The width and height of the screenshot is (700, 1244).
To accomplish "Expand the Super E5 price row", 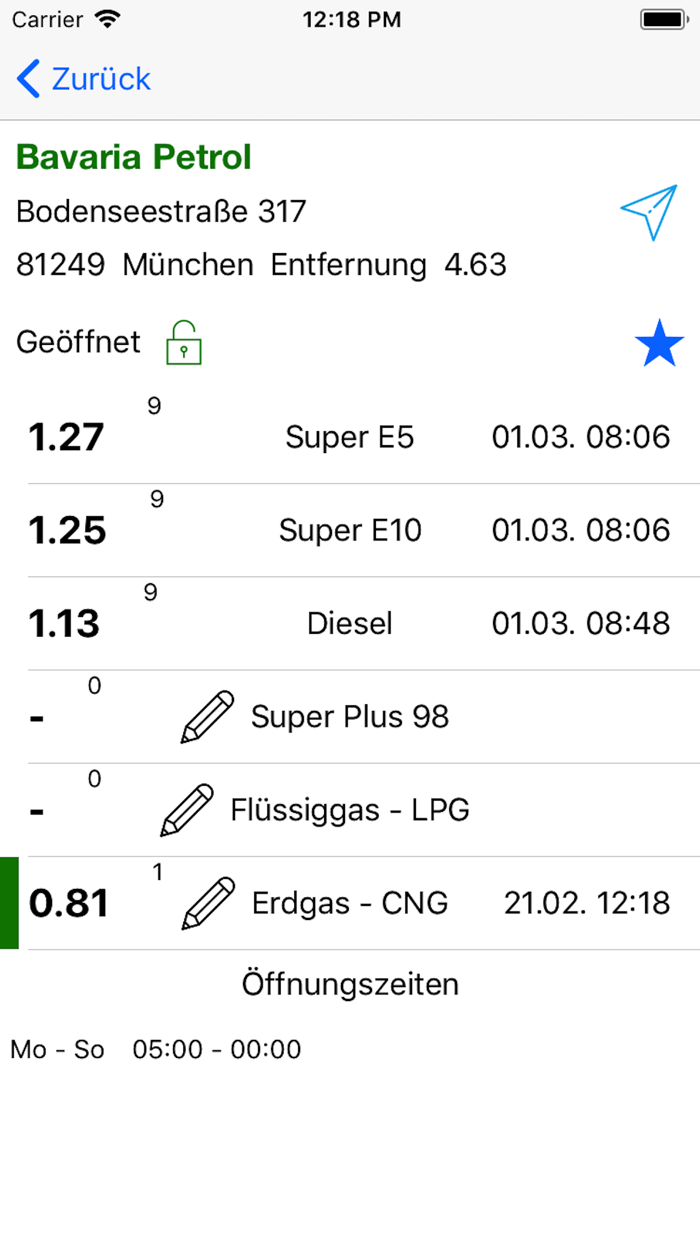I will (x=350, y=436).
